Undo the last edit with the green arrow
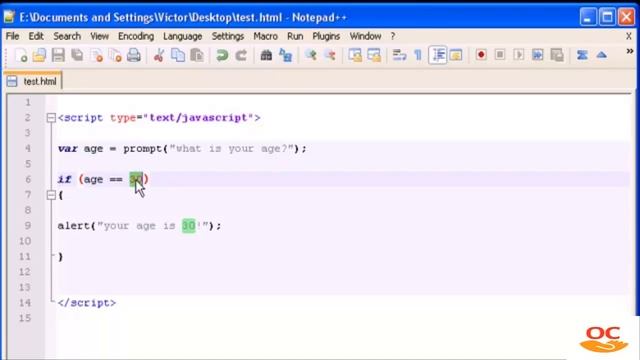 click(x=222, y=55)
